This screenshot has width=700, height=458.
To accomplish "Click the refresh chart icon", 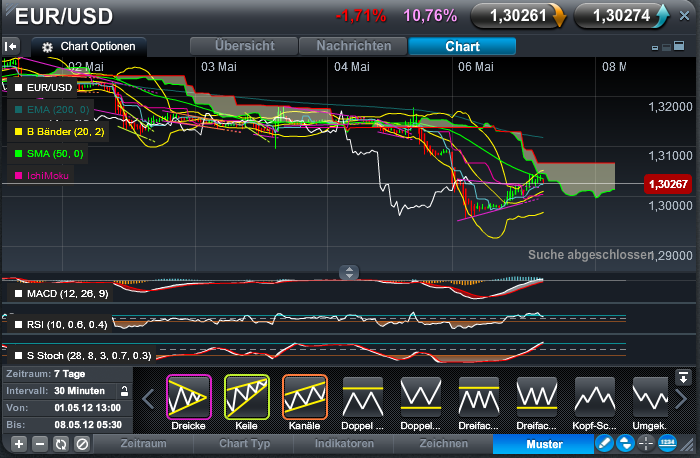I will (x=61, y=444).
